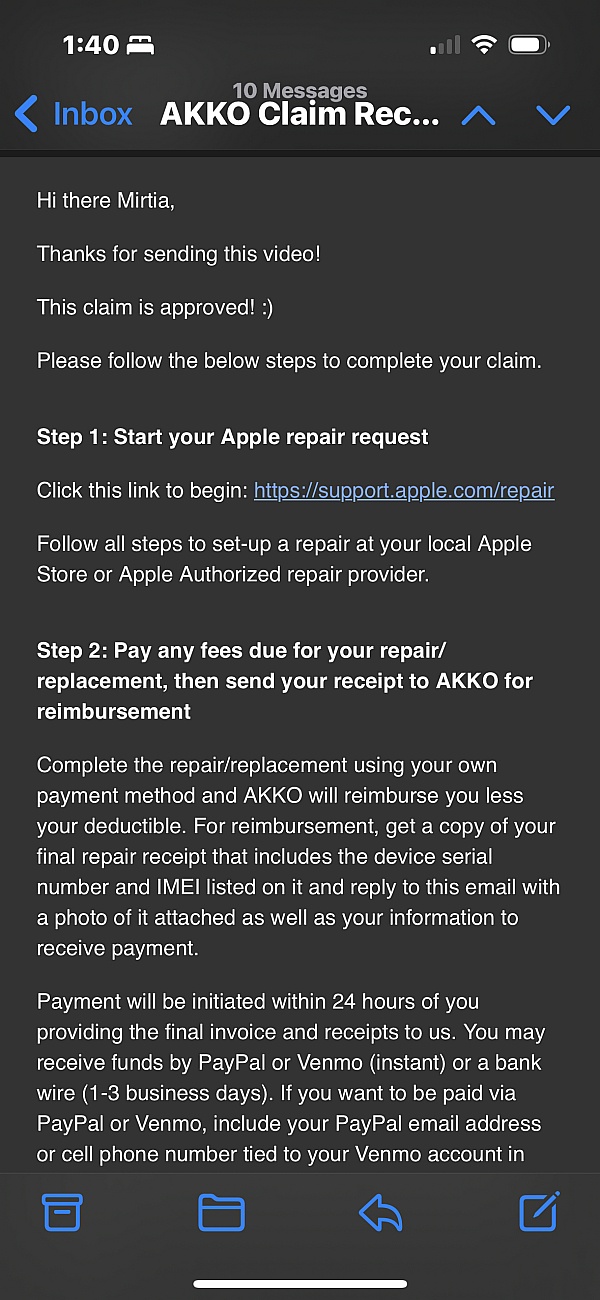Open the support.apple.com/repair link
600x1300 pixels.
click(x=404, y=491)
